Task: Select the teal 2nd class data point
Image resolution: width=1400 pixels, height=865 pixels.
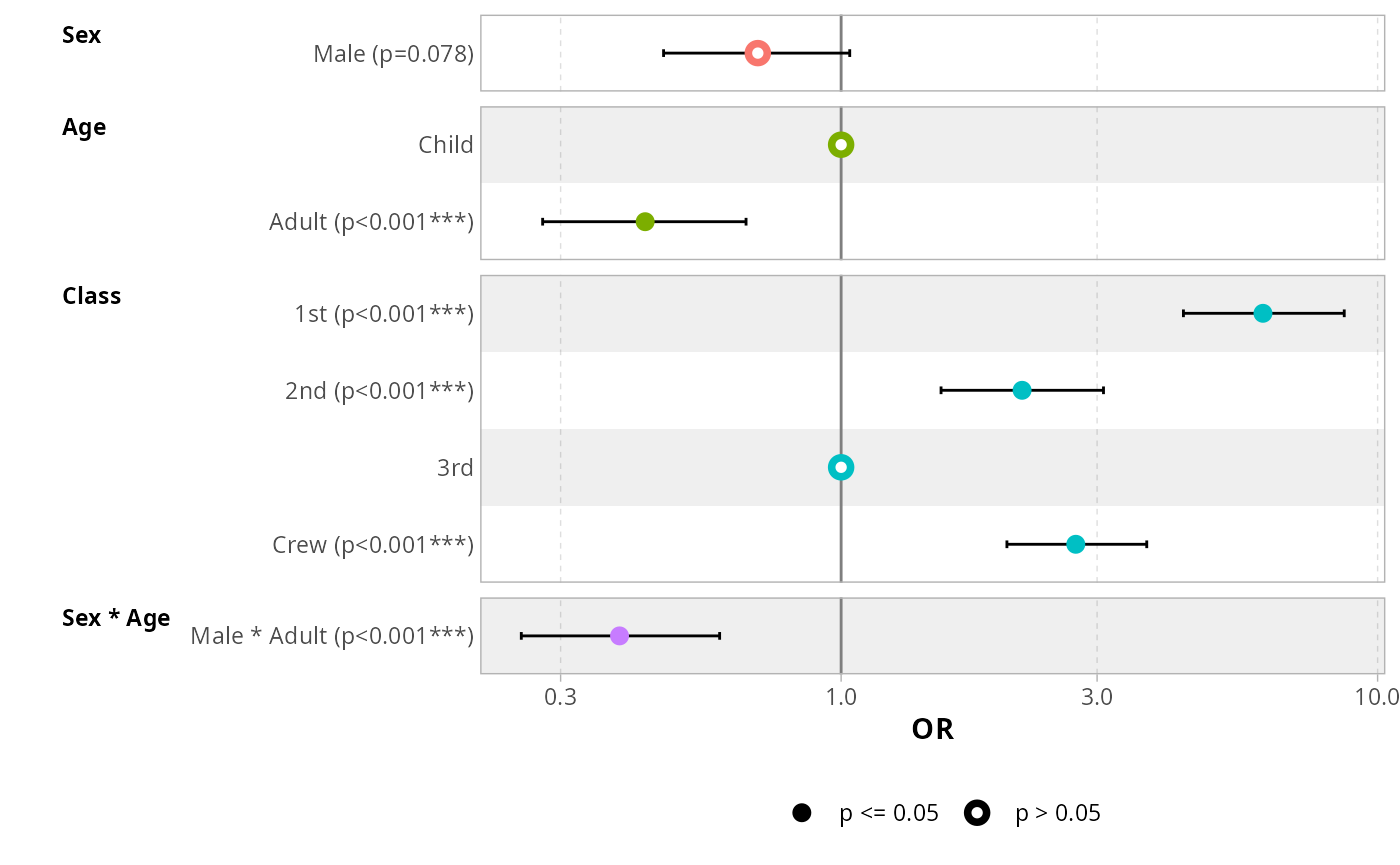Action: 1021,390
